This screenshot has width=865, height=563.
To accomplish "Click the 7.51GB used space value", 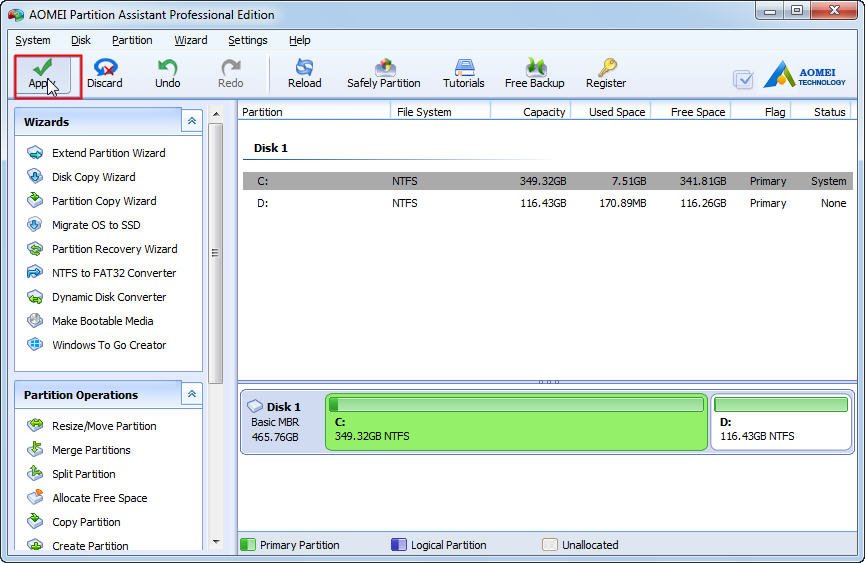I will point(629,181).
